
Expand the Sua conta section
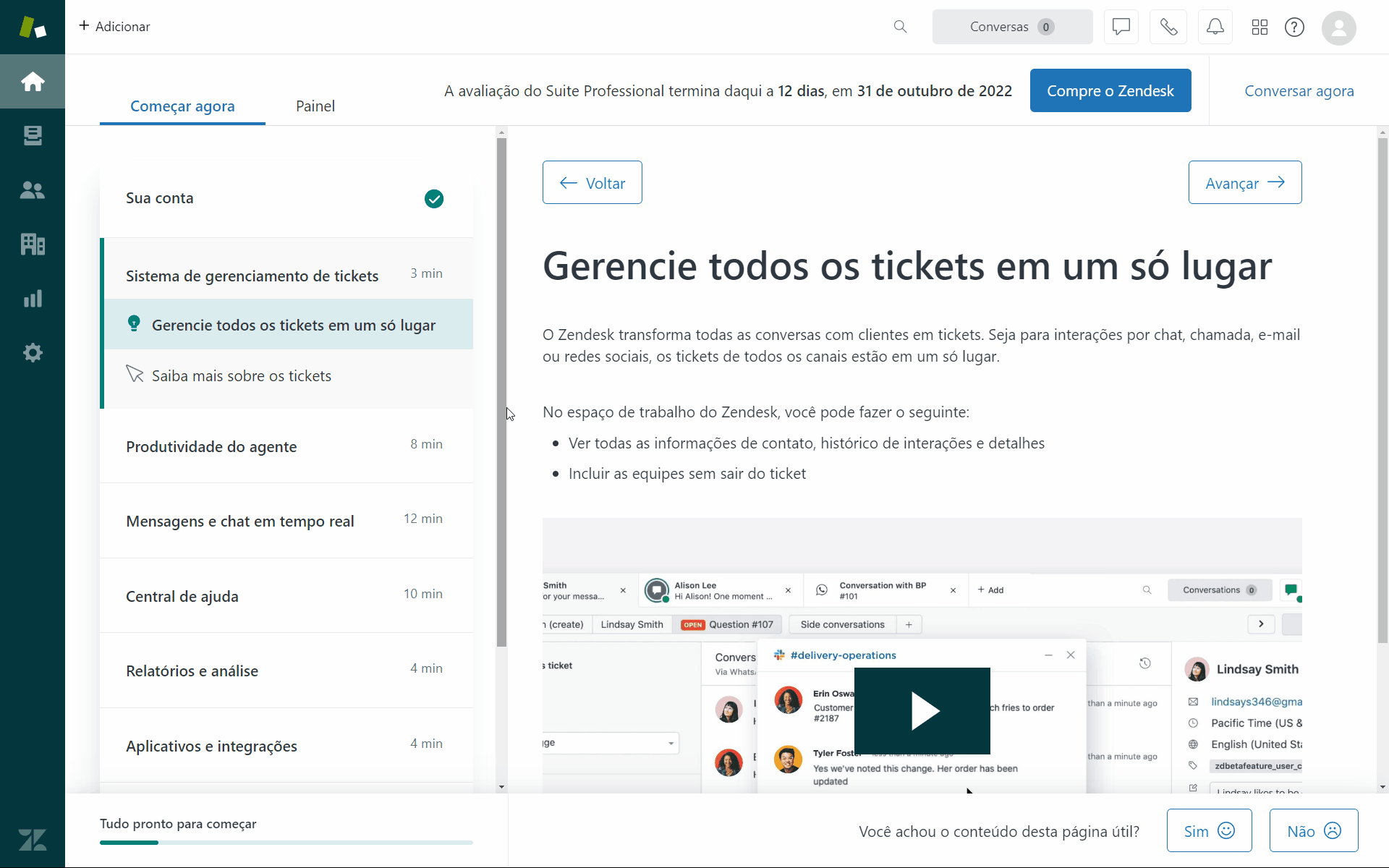286,198
